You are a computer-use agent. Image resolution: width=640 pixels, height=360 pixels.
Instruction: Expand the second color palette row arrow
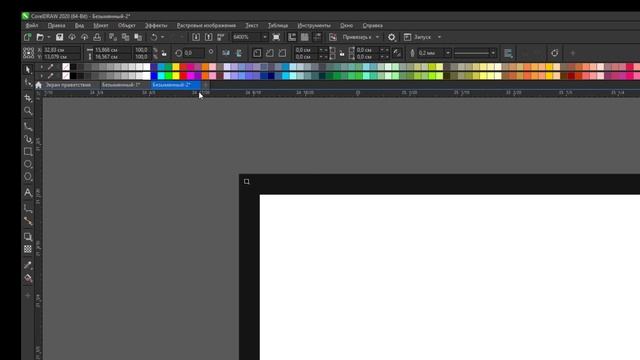41,76
